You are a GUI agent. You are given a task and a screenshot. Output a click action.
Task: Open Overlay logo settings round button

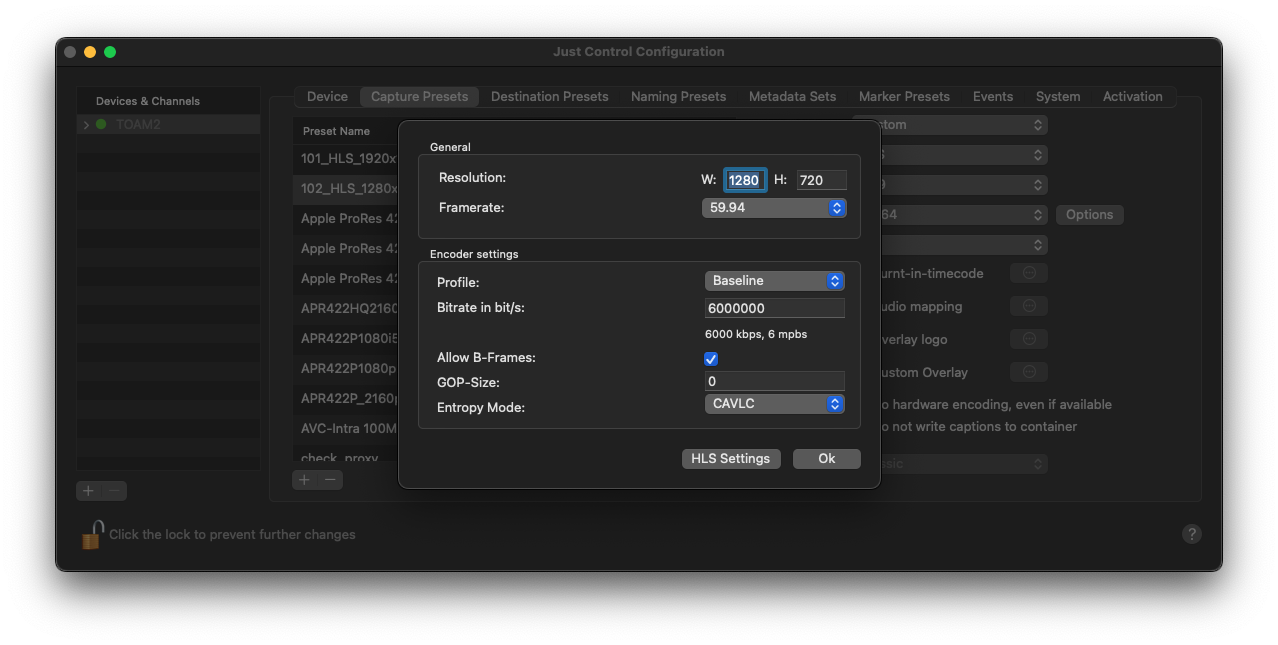pos(1029,339)
